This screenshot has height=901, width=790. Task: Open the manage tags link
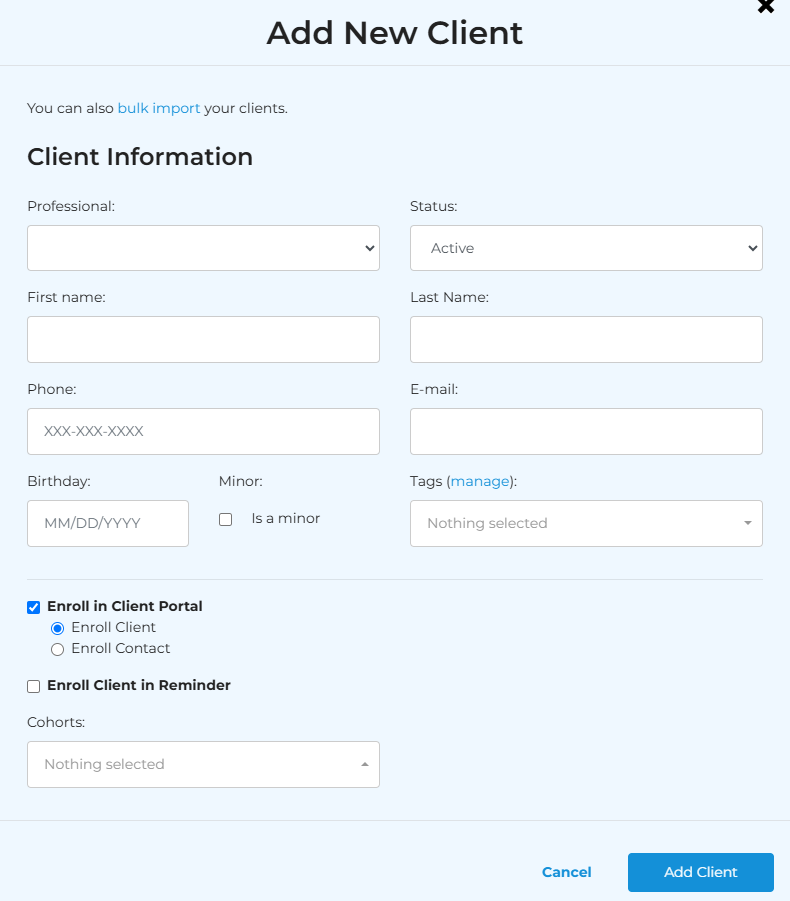point(480,481)
